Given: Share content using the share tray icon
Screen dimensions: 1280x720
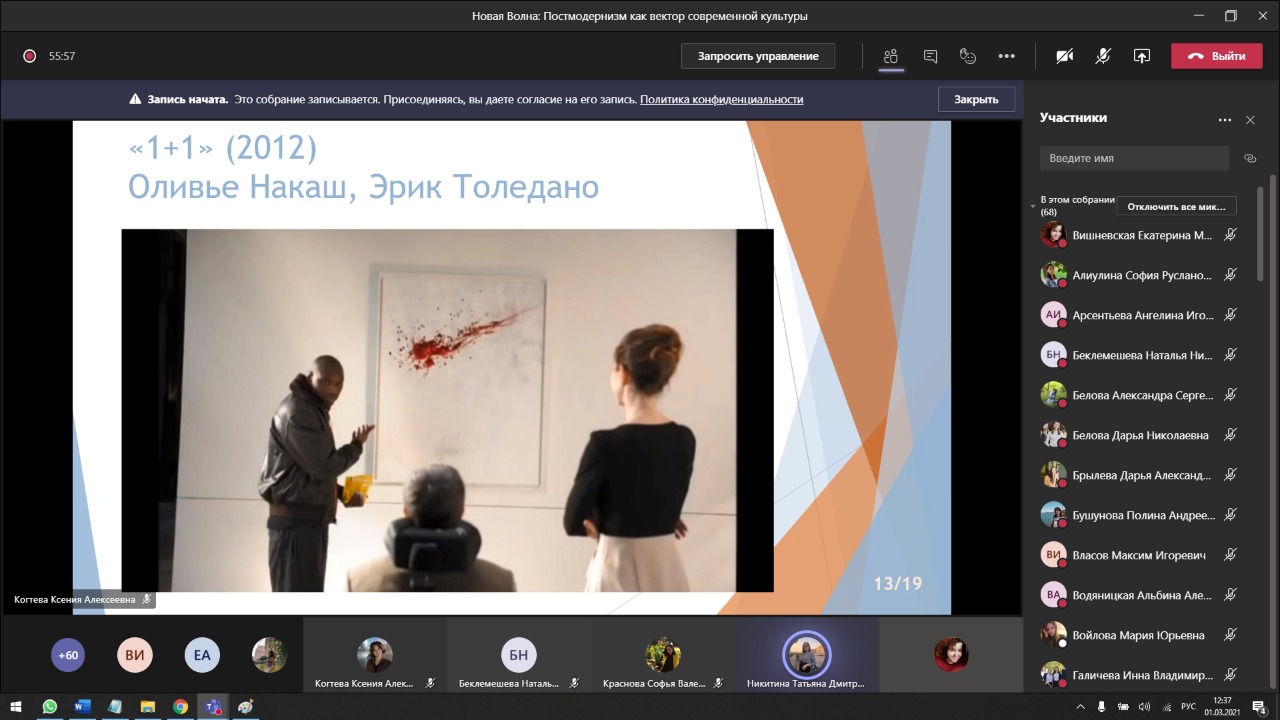Looking at the screenshot, I should (1141, 56).
